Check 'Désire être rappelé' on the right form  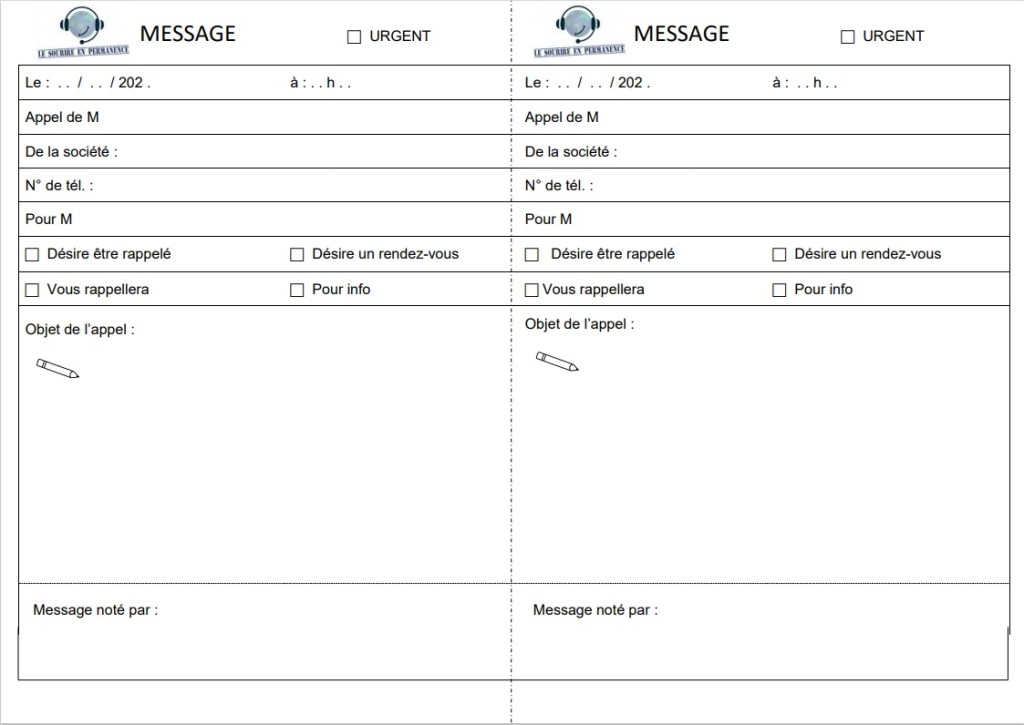click(532, 255)
